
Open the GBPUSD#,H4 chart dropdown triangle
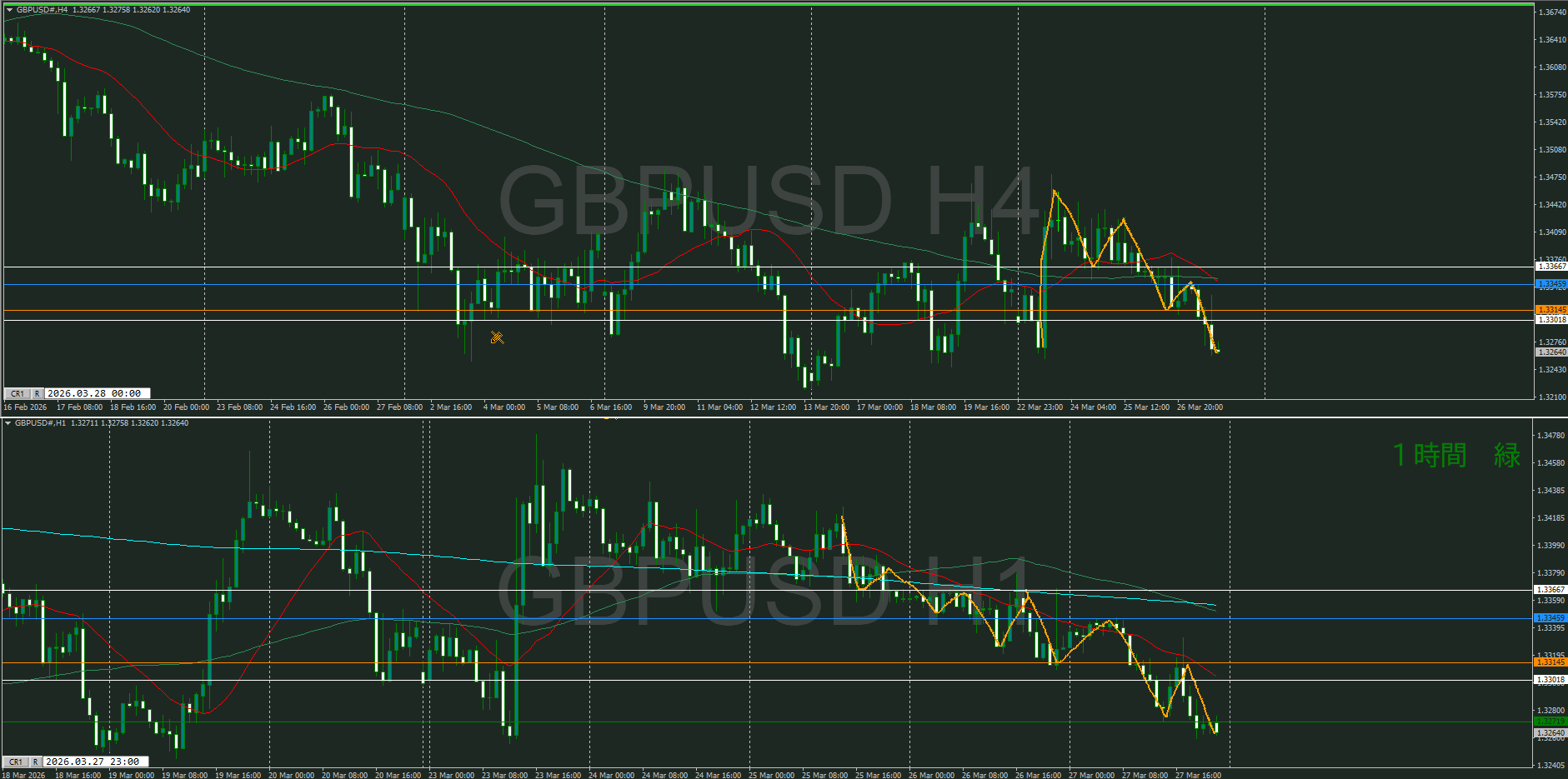pyautogui.click(x=9, y=10)
